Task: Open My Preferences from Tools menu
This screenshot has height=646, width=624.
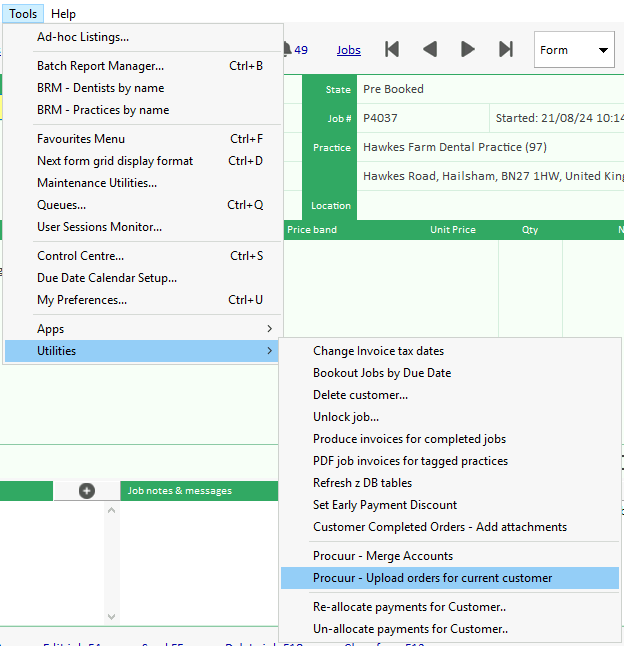Action: coord(82,300)
